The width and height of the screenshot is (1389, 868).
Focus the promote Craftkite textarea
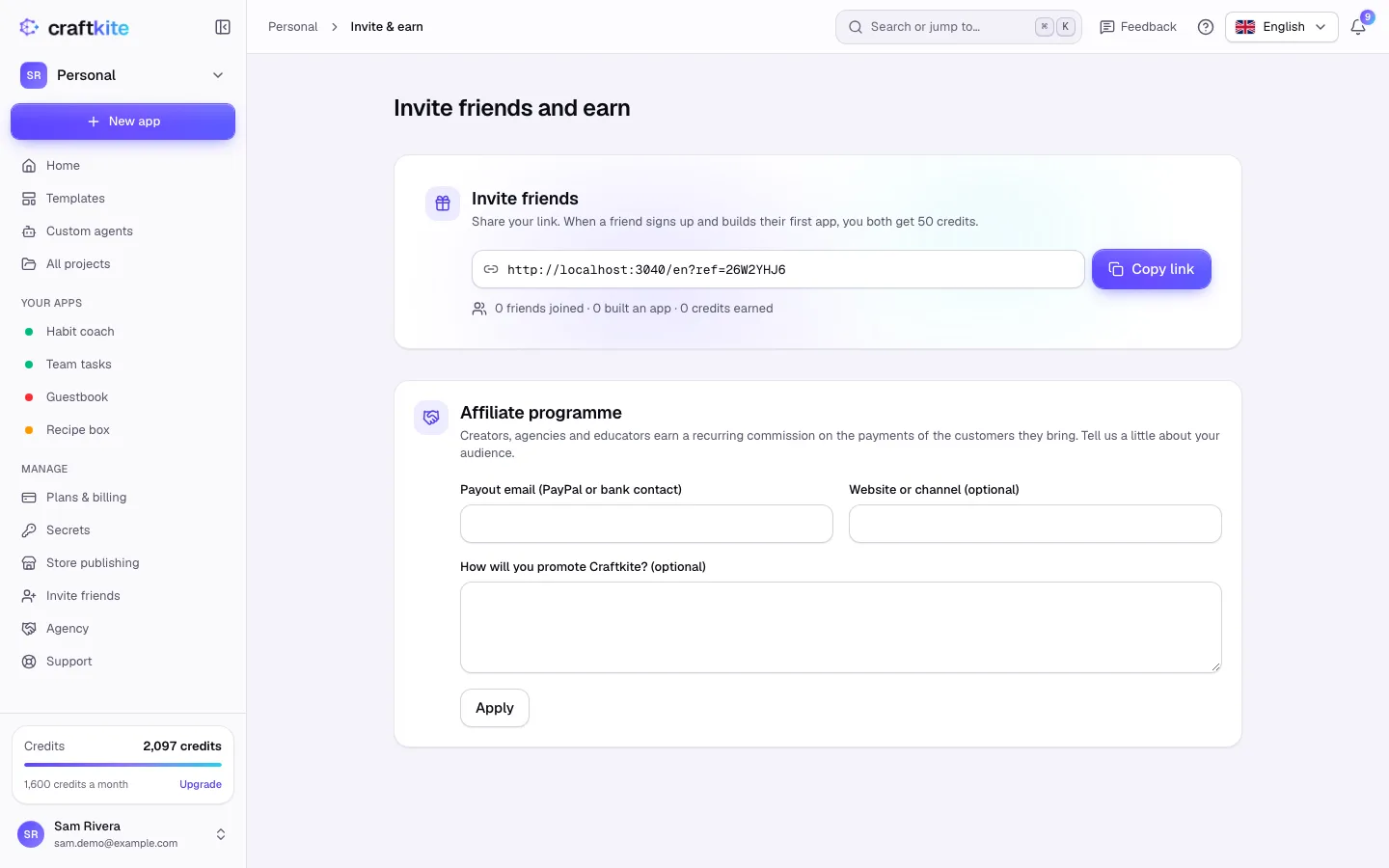(x=841, y=627)
